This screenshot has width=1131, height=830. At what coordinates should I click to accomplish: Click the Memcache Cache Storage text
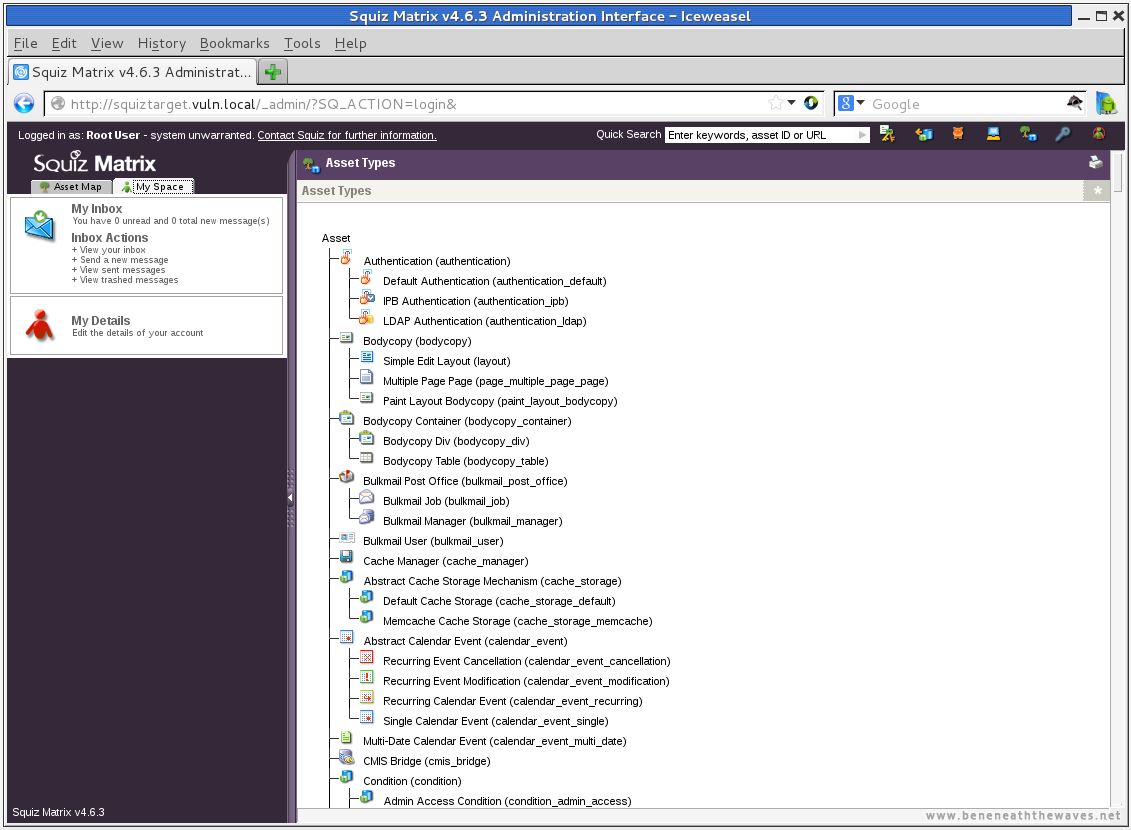[x=518, y=622]
